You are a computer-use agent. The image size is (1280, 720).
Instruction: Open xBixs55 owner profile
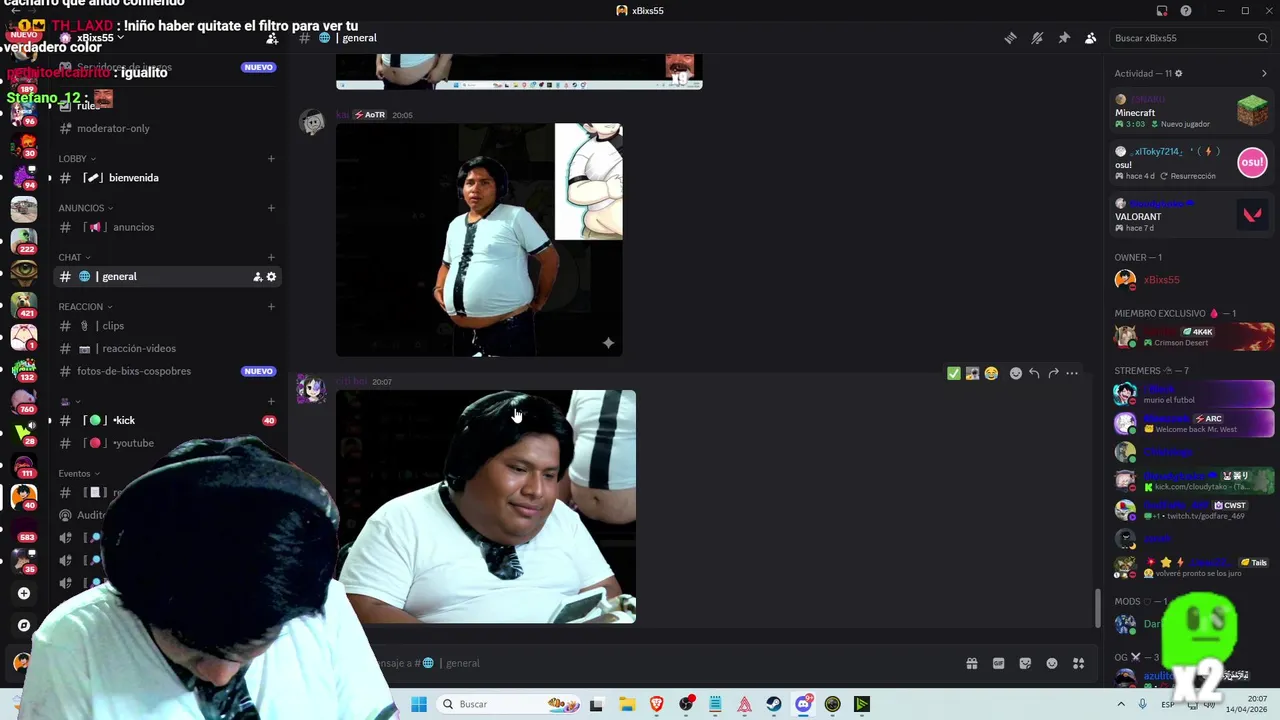tap(1192, 280)
